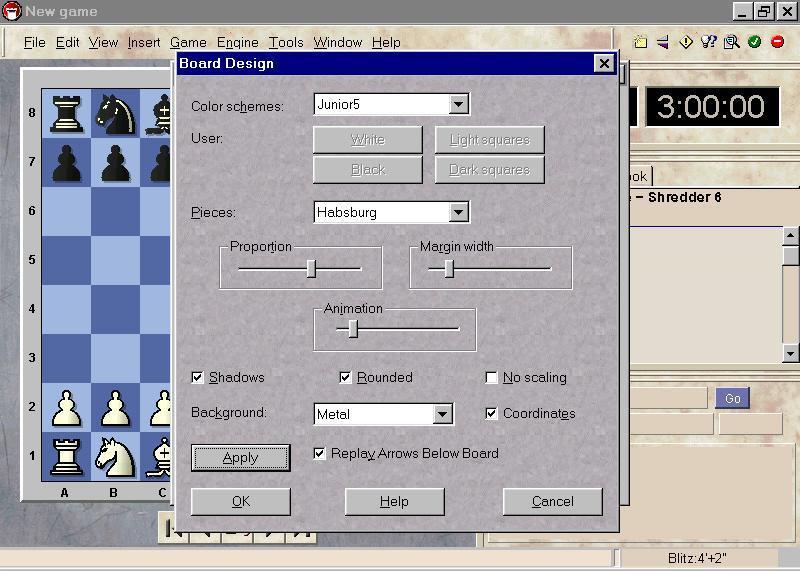
Task: Click the magnifying glass document icon
Action: [x=732, y=42]
